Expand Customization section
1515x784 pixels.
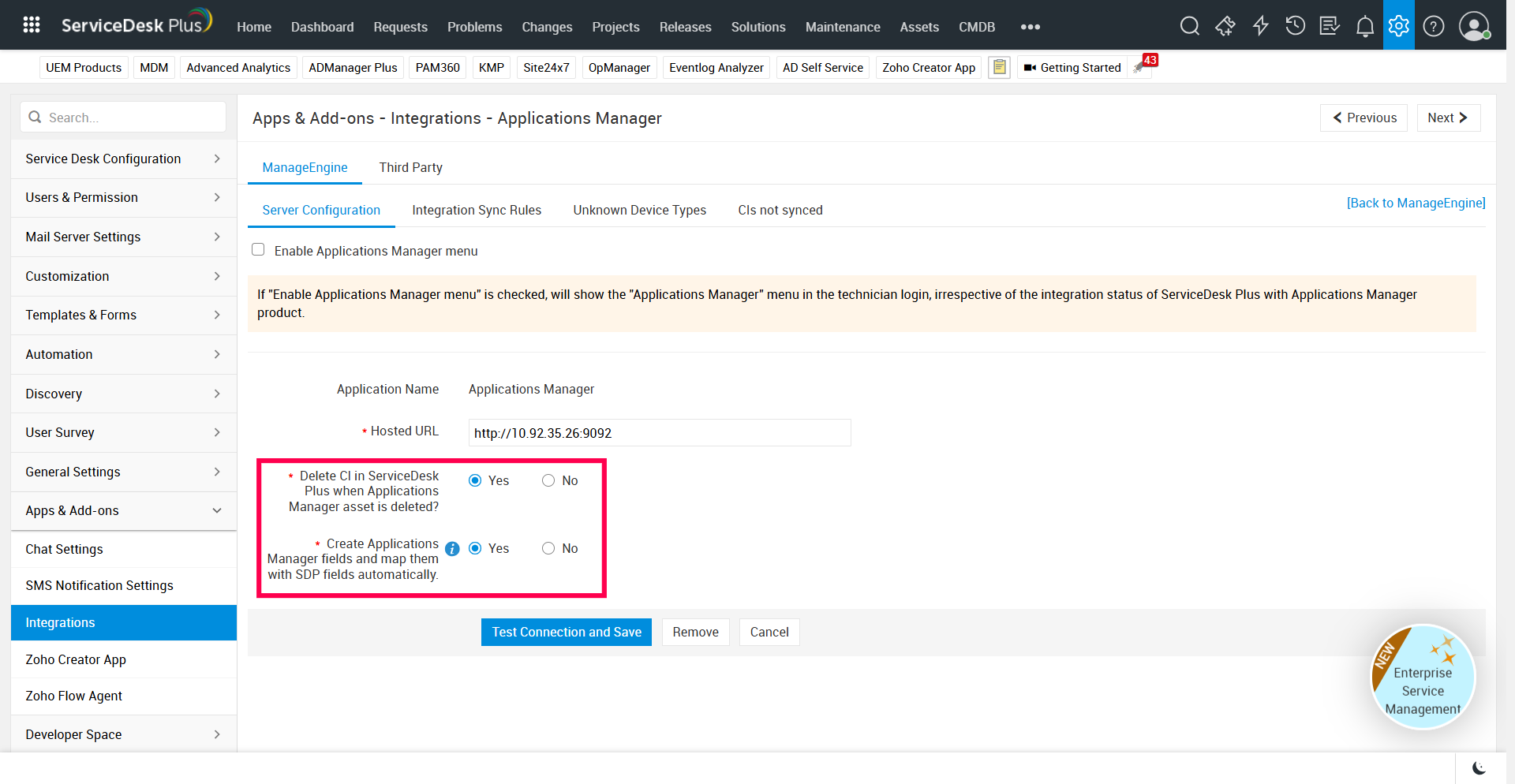click(124, 276)
